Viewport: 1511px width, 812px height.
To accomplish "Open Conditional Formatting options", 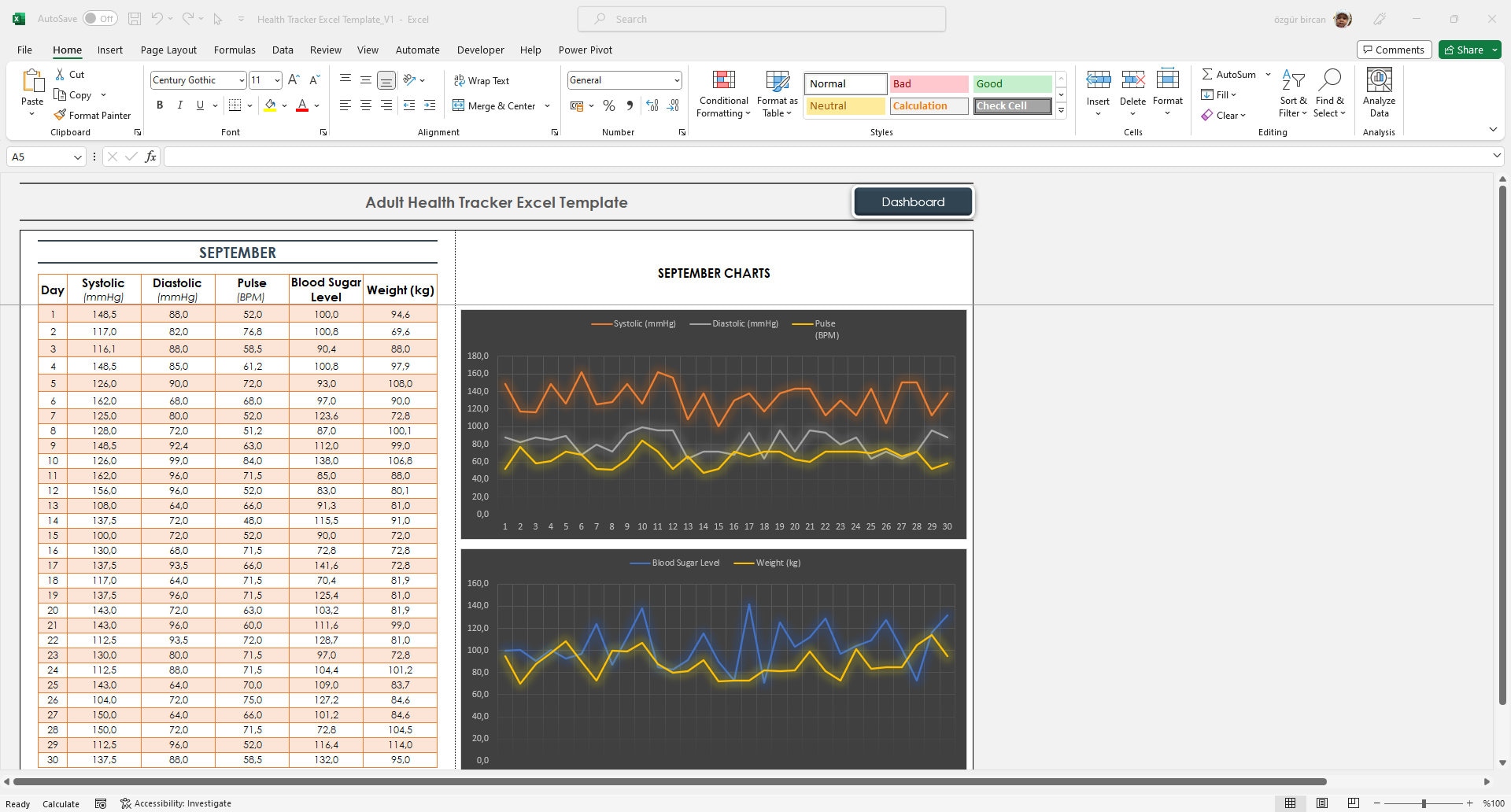I will pos(723,93).
